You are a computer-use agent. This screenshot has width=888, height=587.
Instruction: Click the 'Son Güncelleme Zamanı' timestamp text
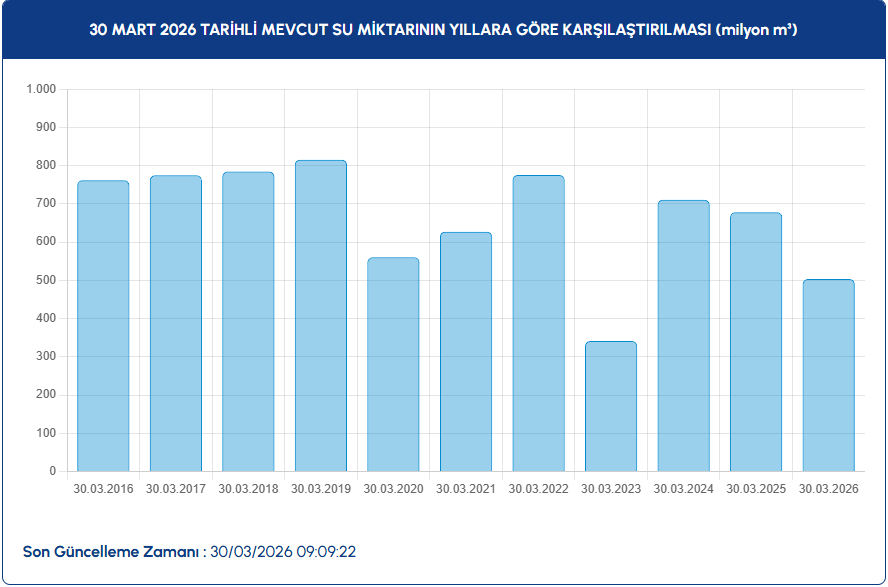click(x=190, y=552)
